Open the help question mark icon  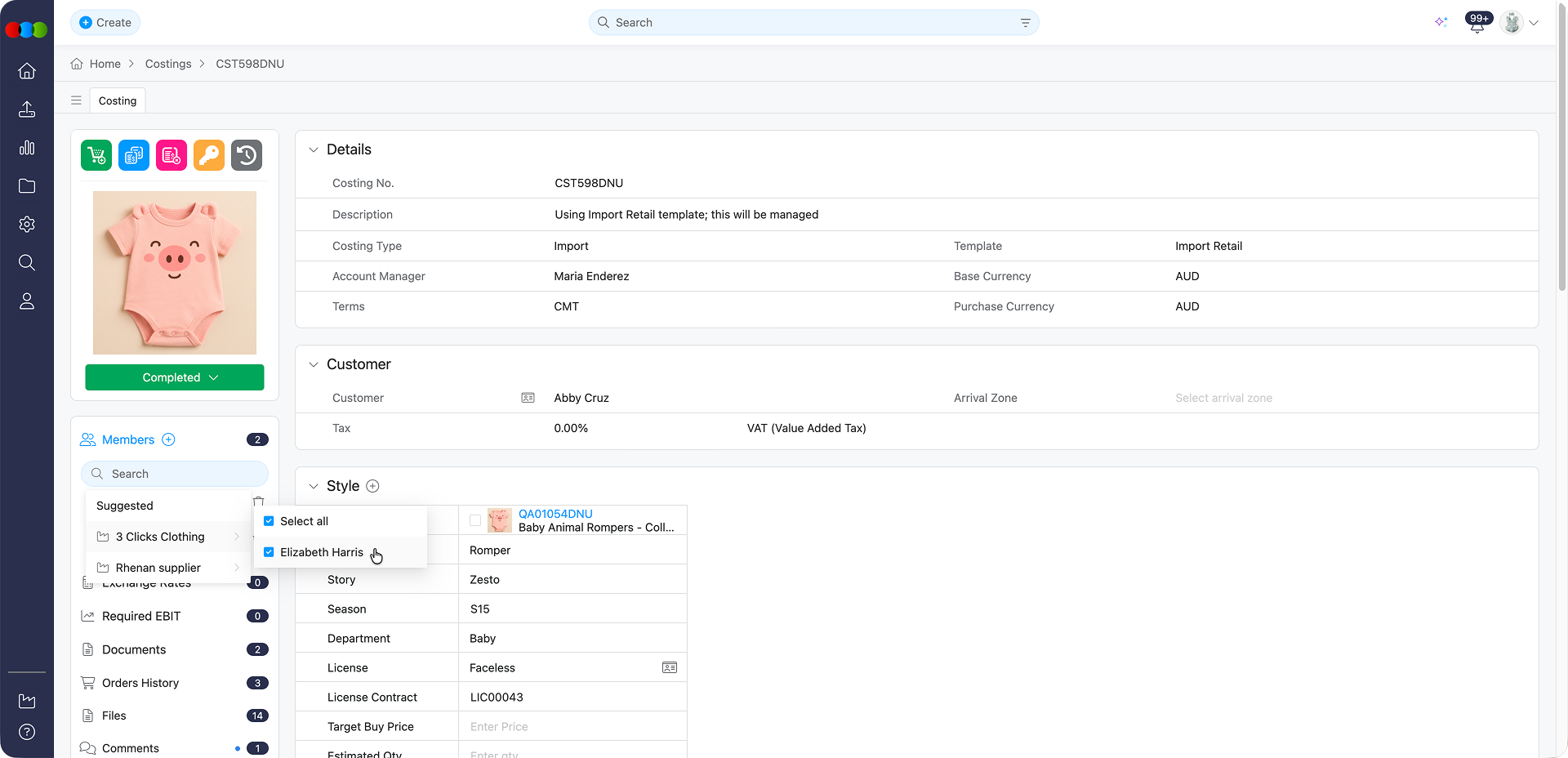point(27,732)
